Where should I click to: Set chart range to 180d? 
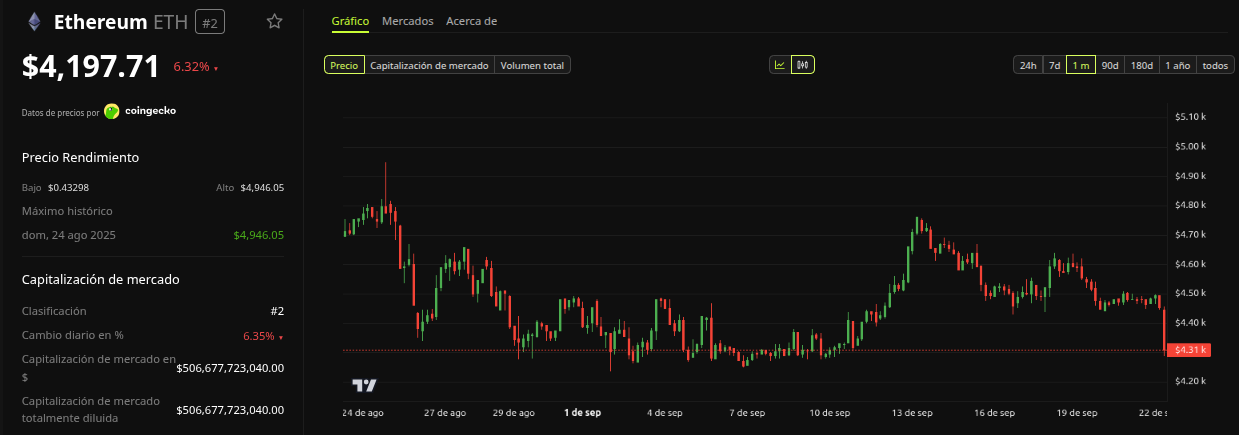pos(1141,65)
